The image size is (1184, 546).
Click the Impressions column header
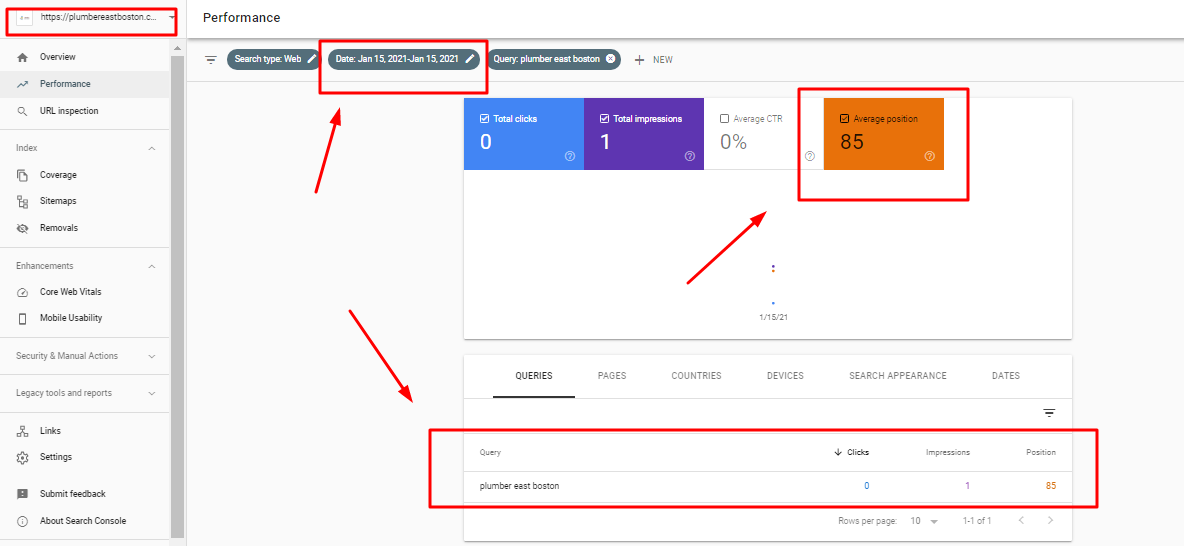point(948,452)
